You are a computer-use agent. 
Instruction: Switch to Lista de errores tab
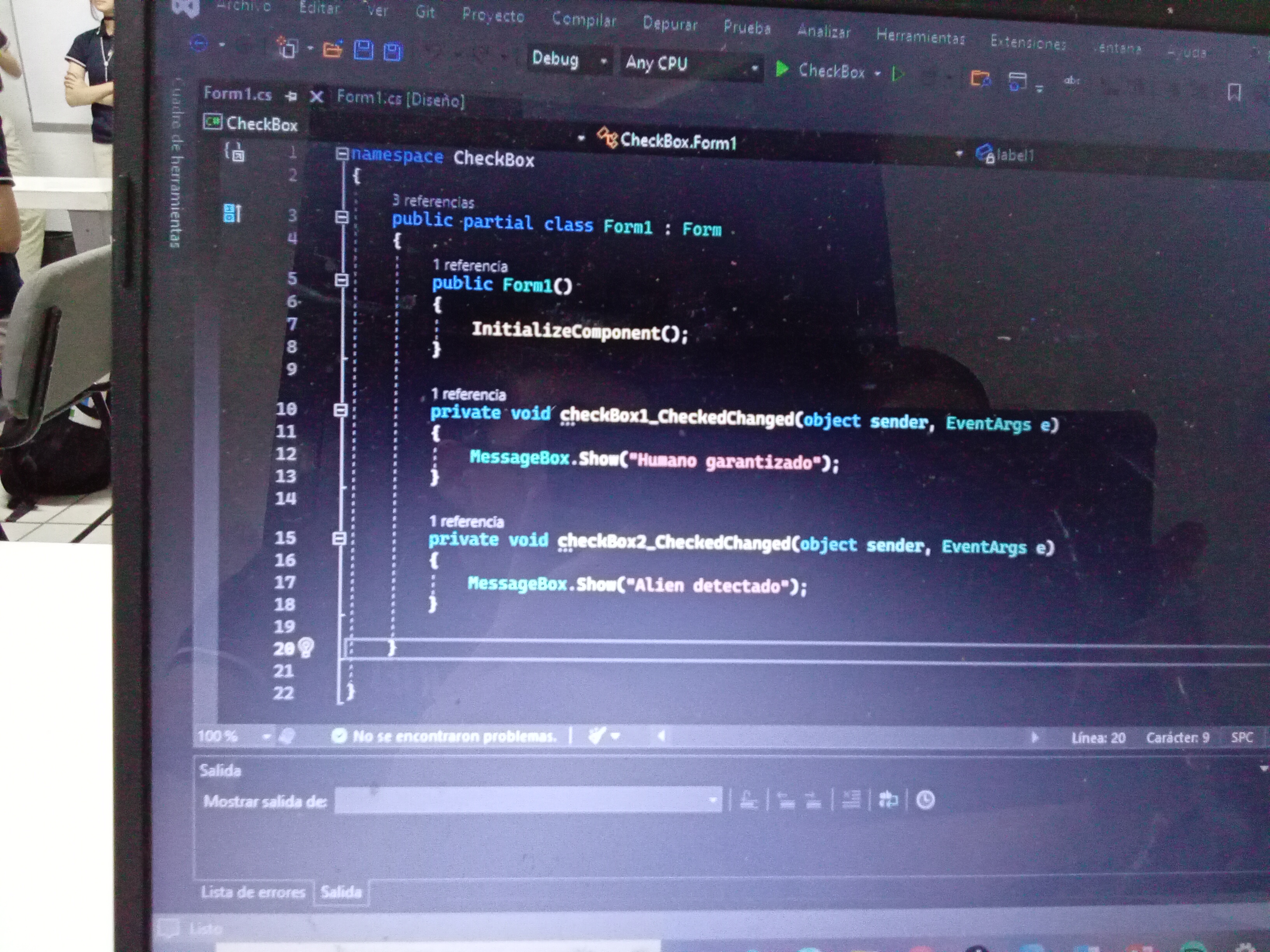(x=253, y=892)
